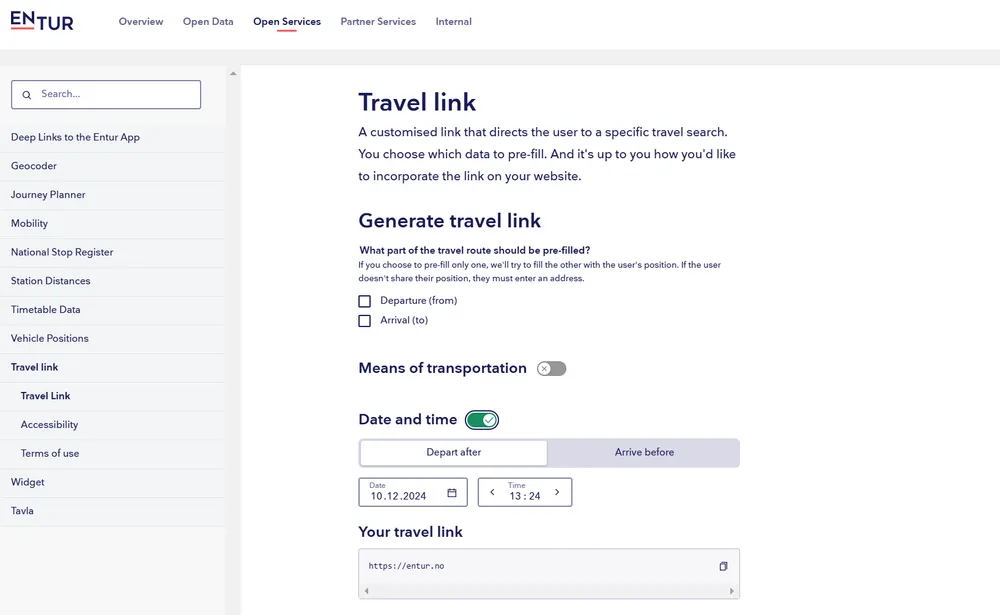Go to the Partner Services tab
The height and width of the screenshot is (615, 1000).
click(378, 22)
